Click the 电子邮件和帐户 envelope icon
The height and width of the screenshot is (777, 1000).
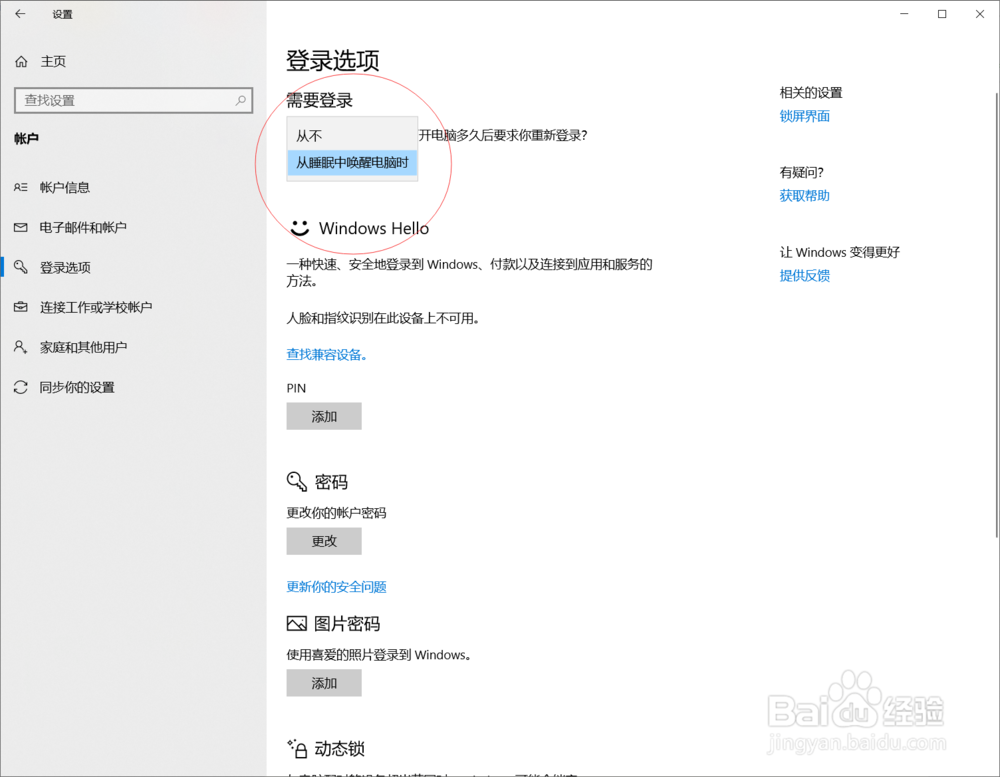pos(20,227)
